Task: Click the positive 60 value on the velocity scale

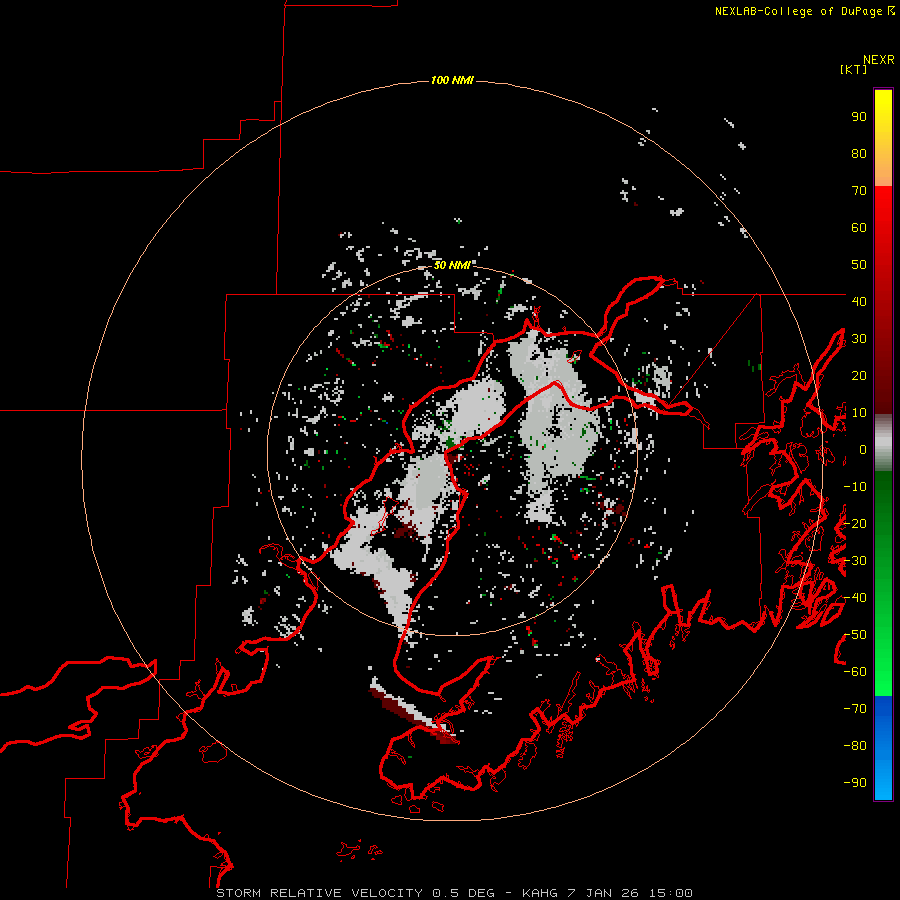Action: point(859,228)
